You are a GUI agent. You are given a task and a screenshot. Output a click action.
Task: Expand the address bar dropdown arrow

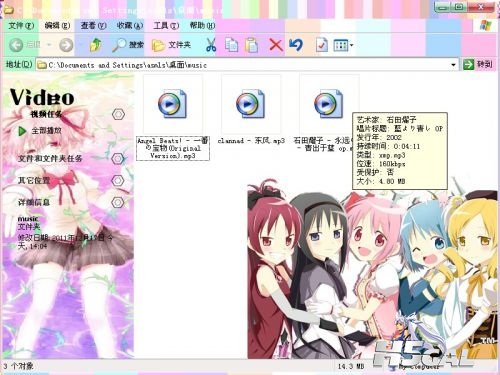(453, 65)
